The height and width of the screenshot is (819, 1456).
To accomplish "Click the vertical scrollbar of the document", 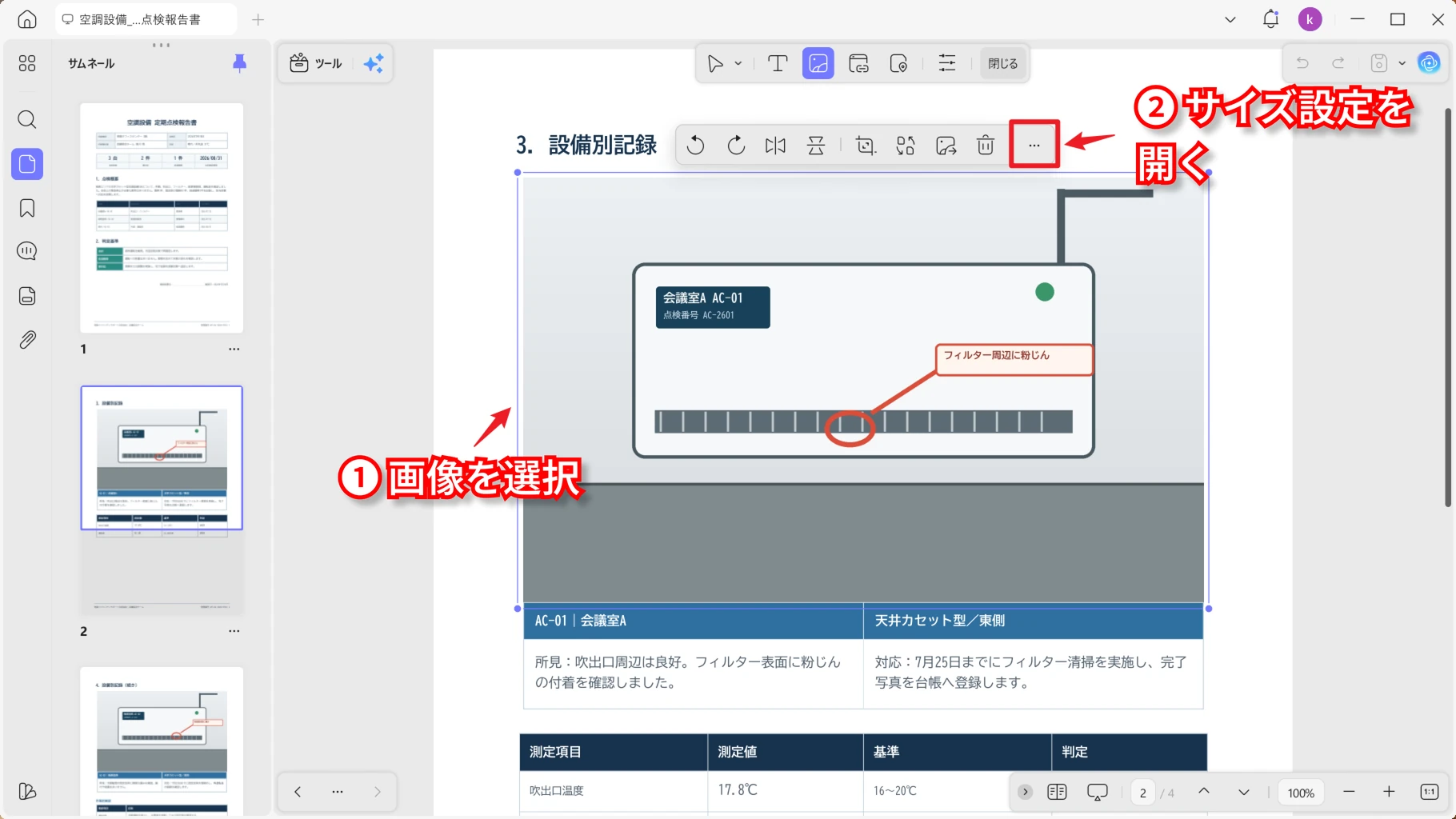I will coord(1447,308).
